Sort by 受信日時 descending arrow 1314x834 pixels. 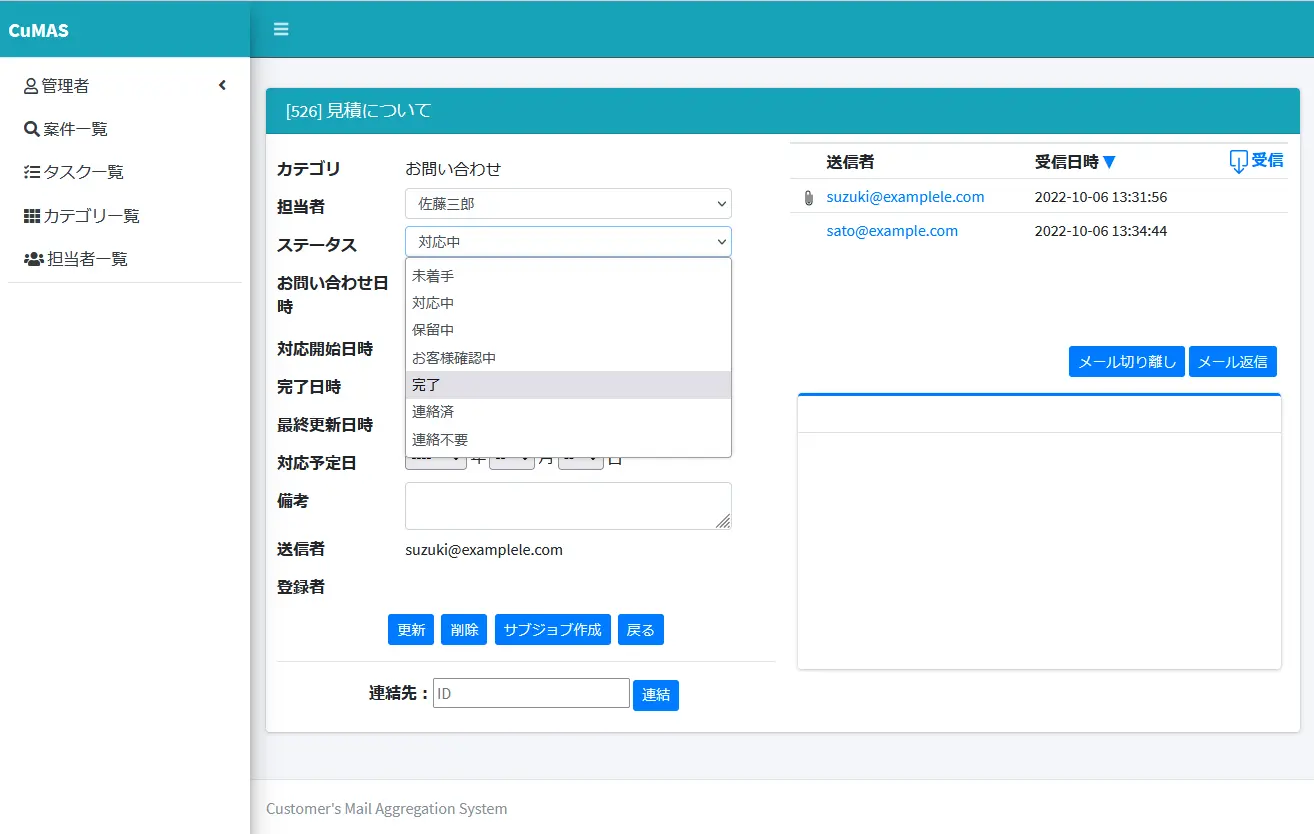pyautogui.click(x=1109, y=162)
